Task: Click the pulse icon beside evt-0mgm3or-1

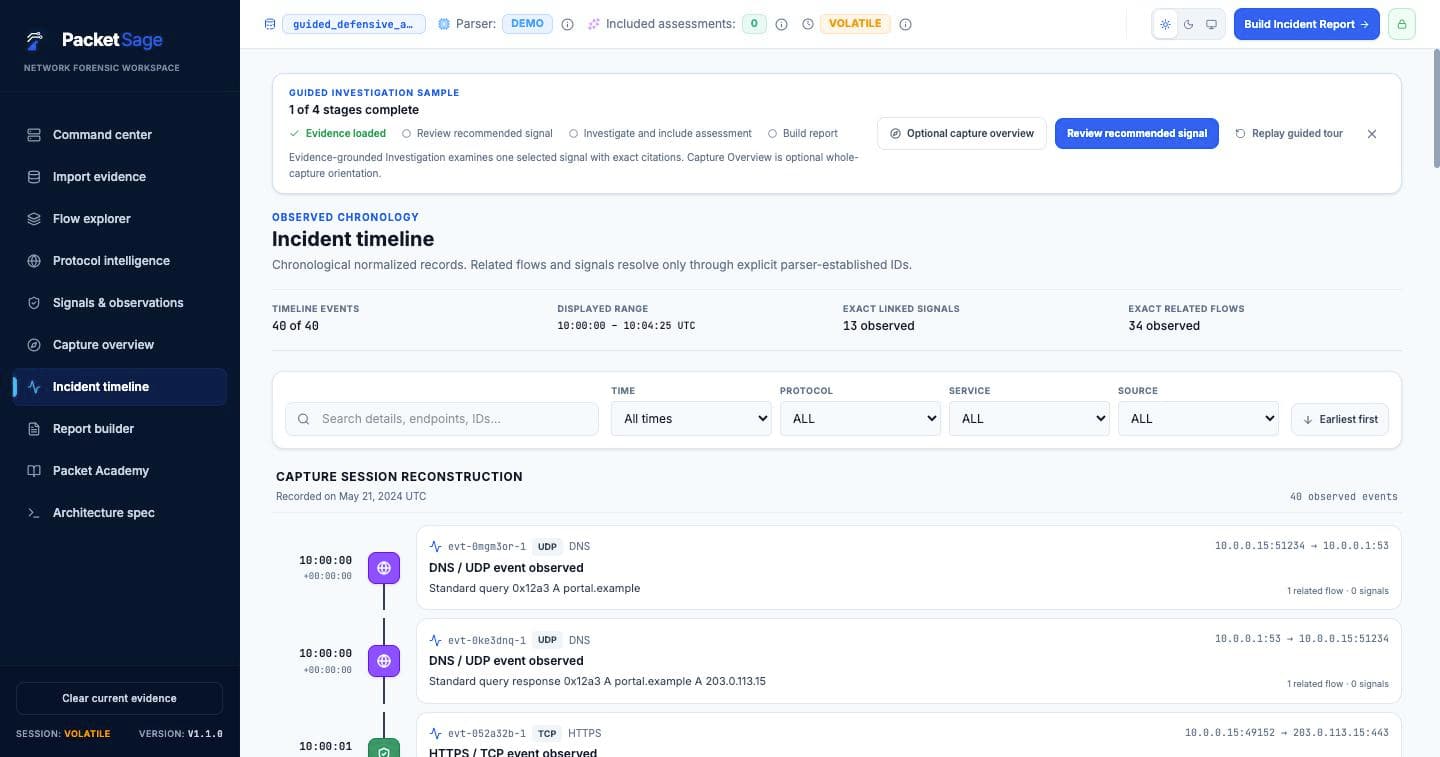Action: click(435, 547)
